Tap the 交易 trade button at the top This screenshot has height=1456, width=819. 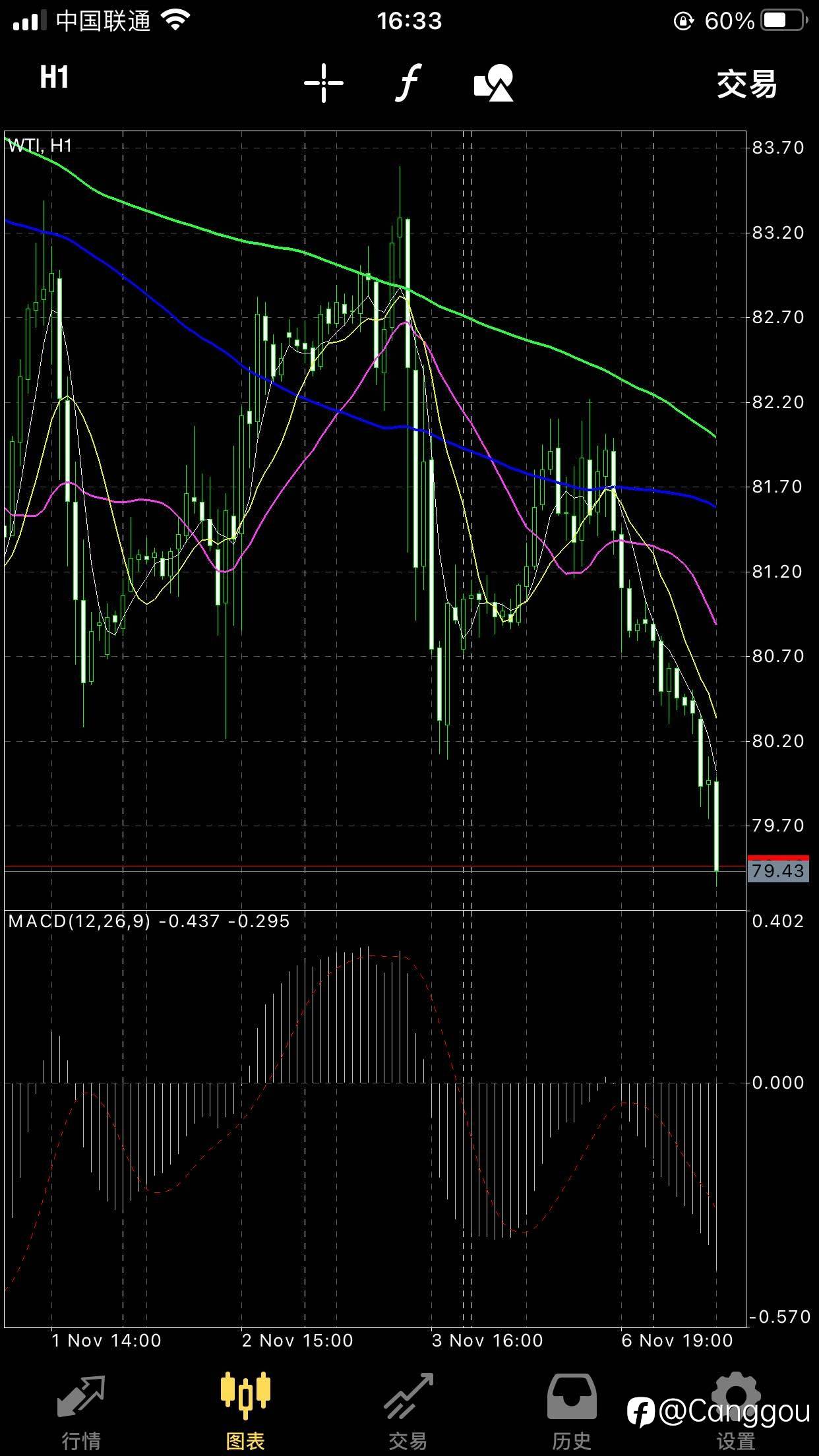click(746, 84)
